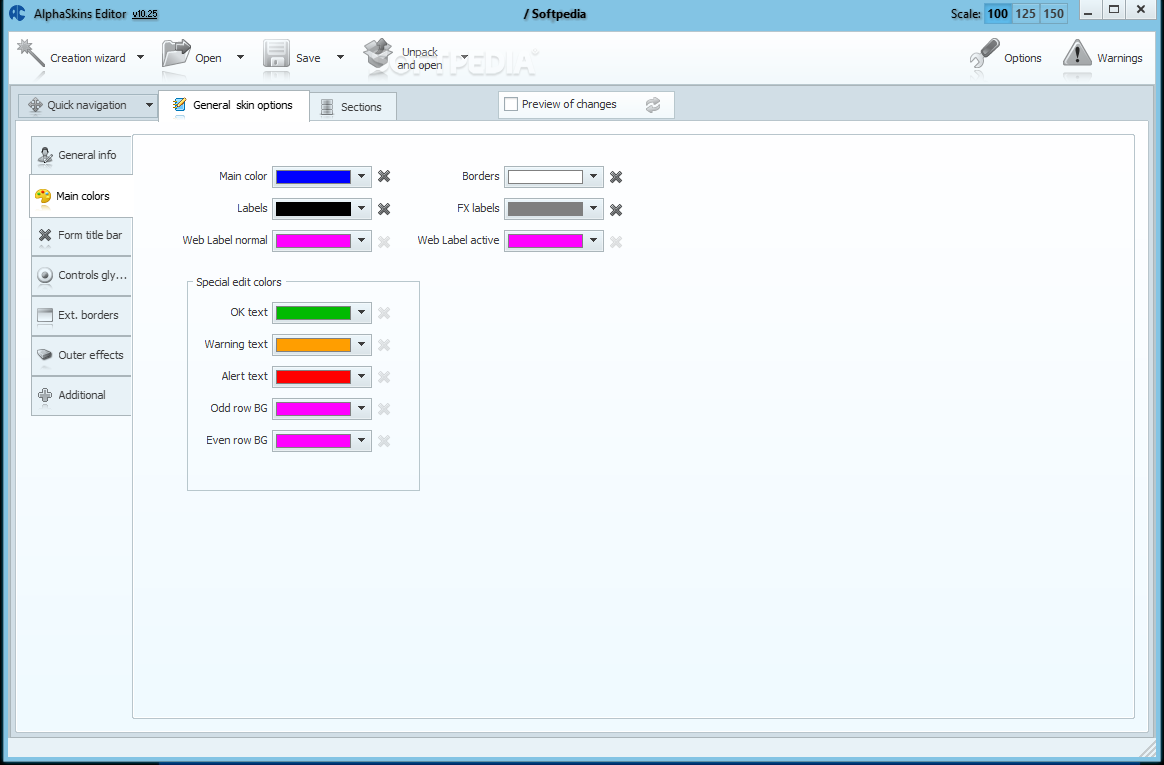Select the Main colors side tab
This screenshot has height=765, width=1164.
click(x=81, y=196)
